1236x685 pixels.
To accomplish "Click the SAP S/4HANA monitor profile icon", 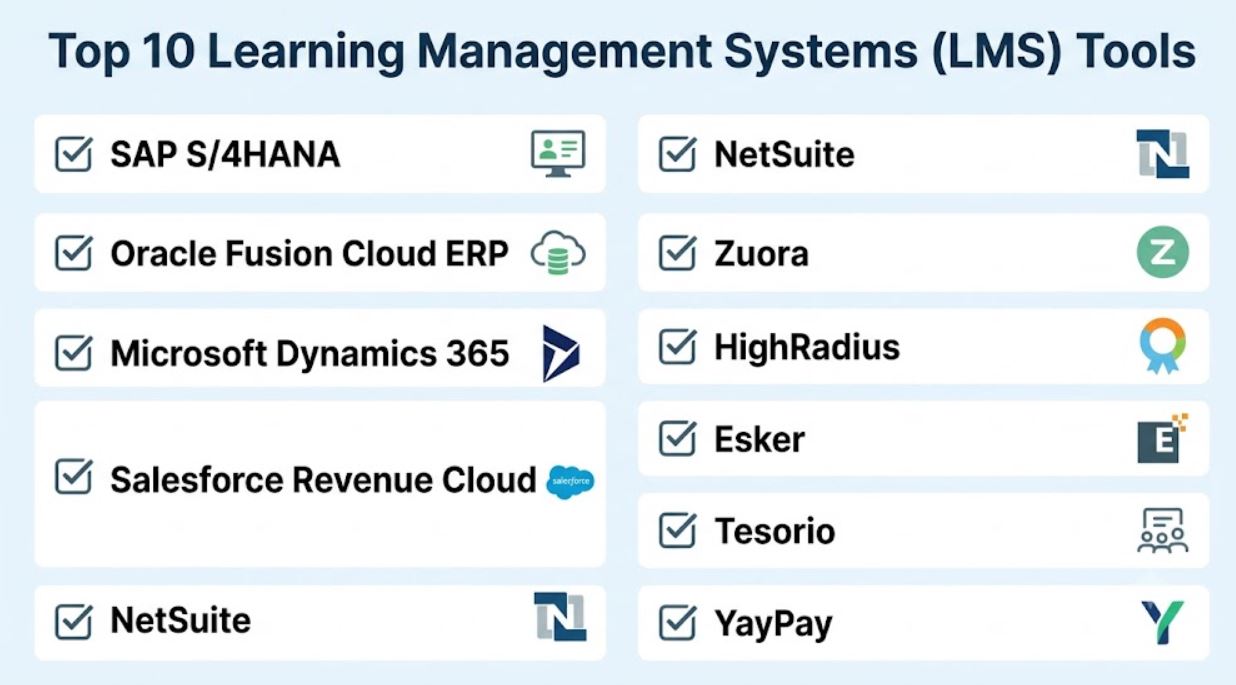I will 557,154.
